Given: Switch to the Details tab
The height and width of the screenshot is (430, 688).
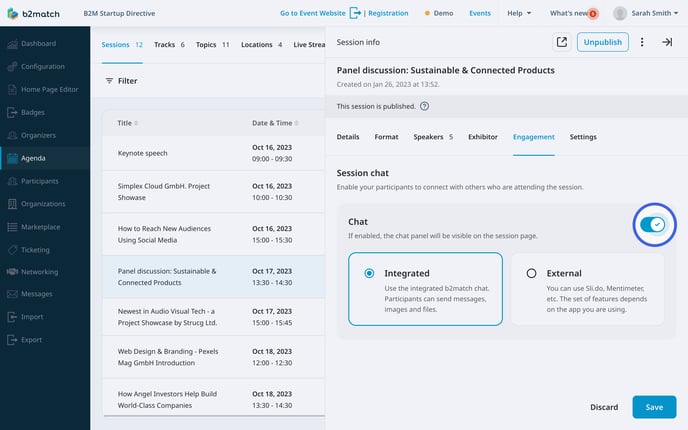Looking at the screenshot, I should [x=348, y=137].
